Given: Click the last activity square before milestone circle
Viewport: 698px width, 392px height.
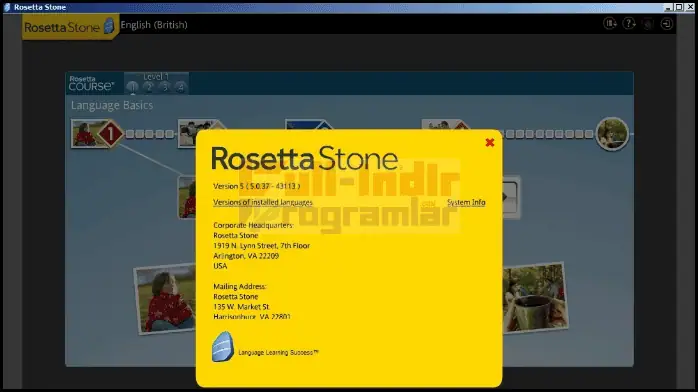Looking at the screenshot, I should pos(589,133).
